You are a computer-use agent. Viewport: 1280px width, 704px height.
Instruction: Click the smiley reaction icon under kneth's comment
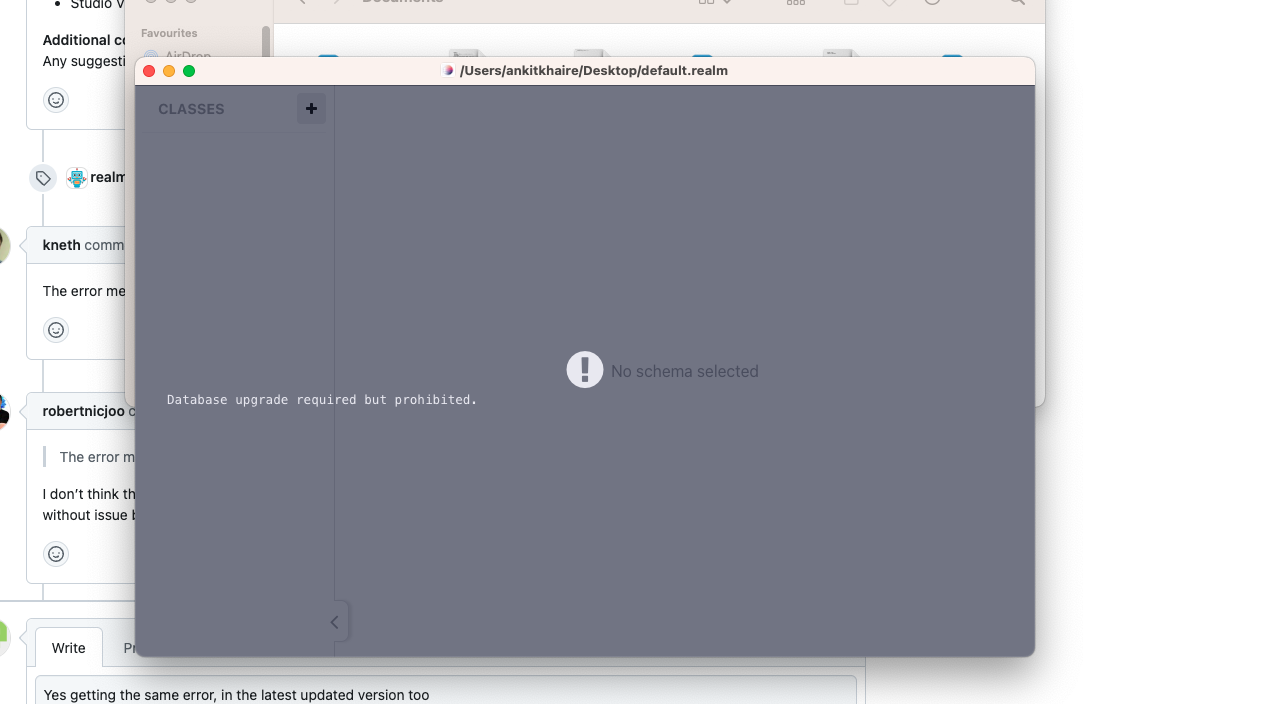click(x=55, y=330)
